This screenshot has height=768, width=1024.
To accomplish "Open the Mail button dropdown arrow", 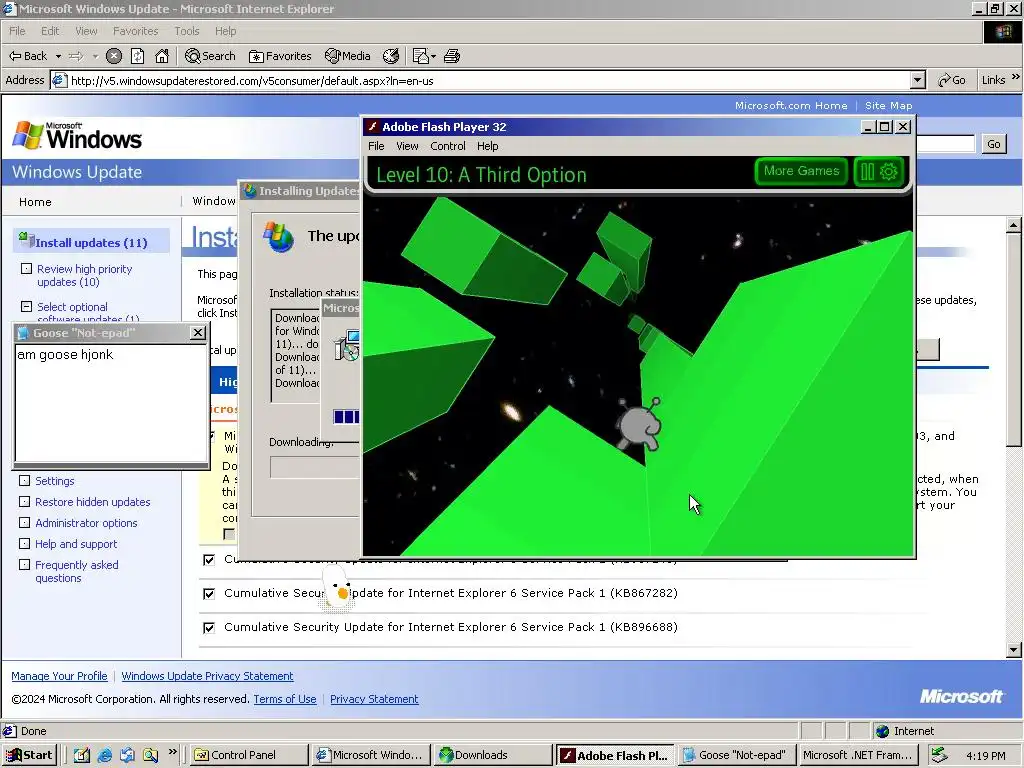I will 433,56.
